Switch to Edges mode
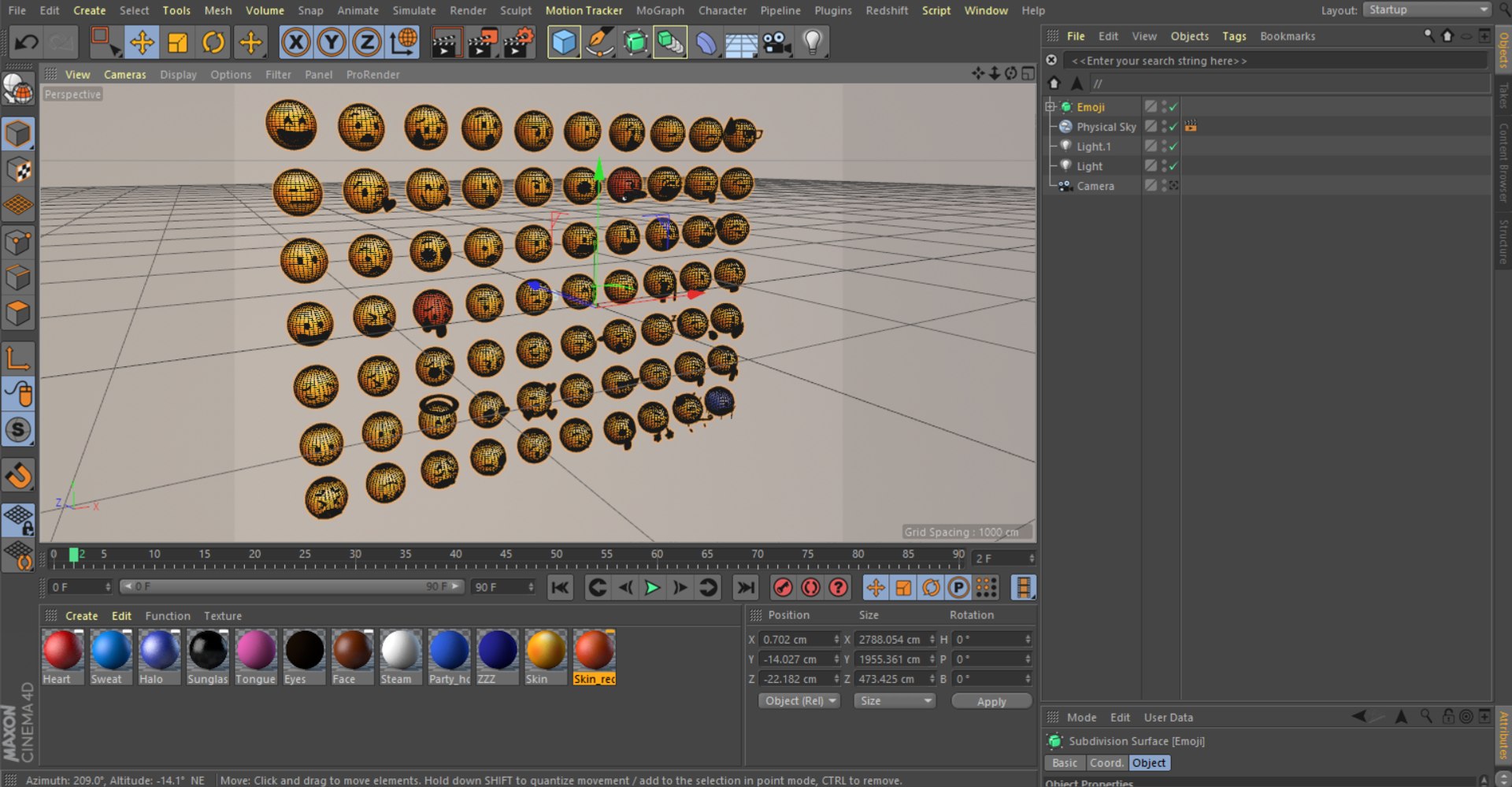Viewport: 1512px width, 787px height. coord(18,278)
